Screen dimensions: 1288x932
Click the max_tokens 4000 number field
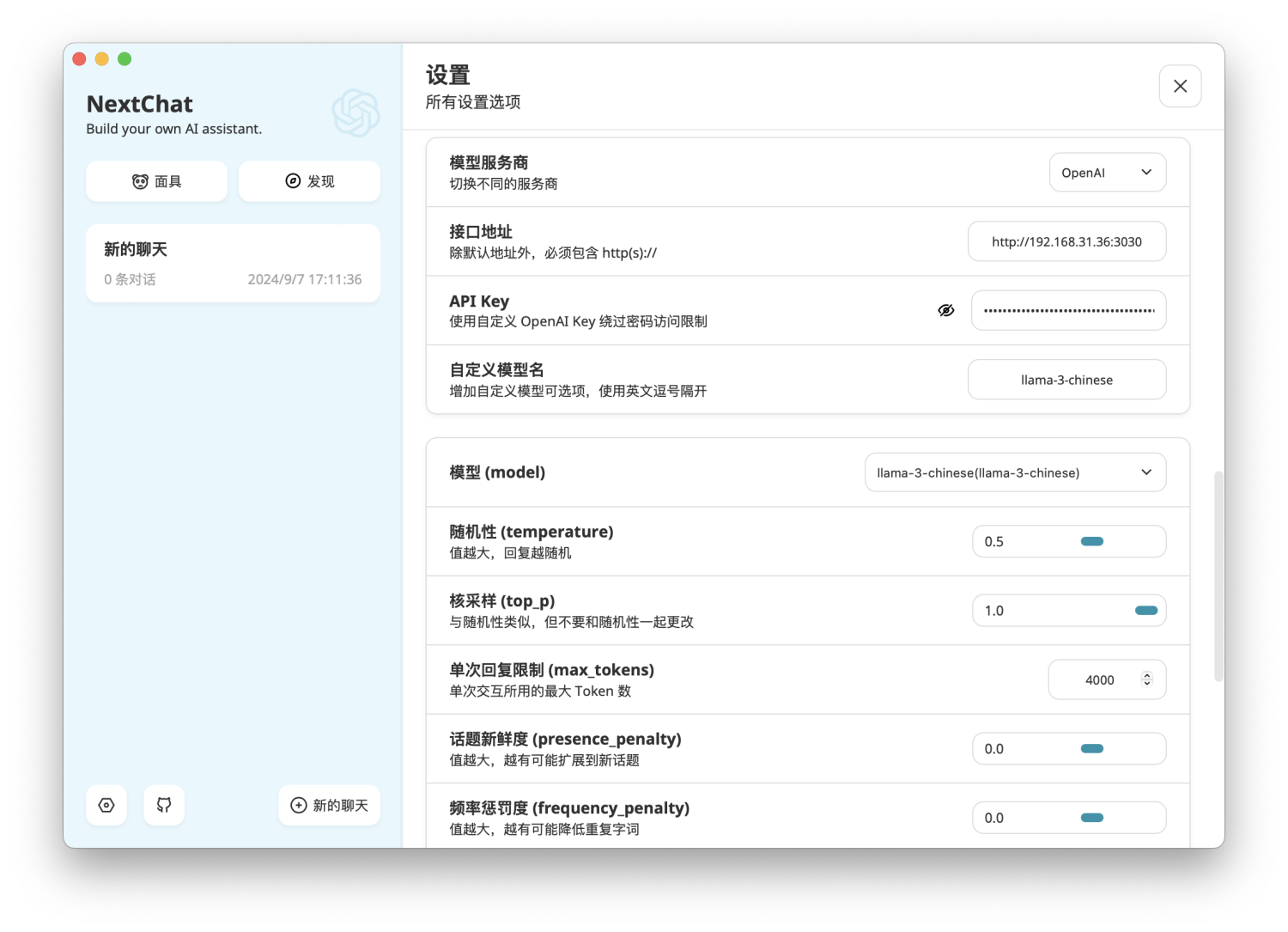point(1107,679)
